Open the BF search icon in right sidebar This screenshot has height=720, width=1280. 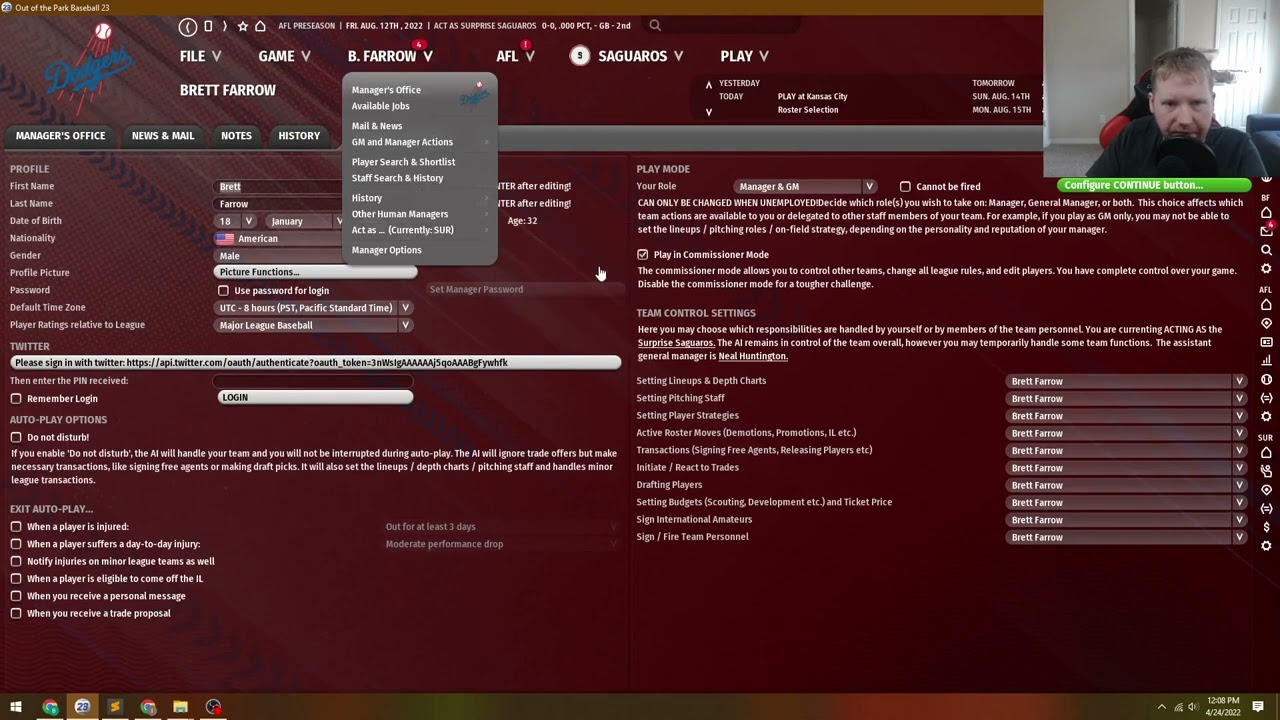point(1266,250)
